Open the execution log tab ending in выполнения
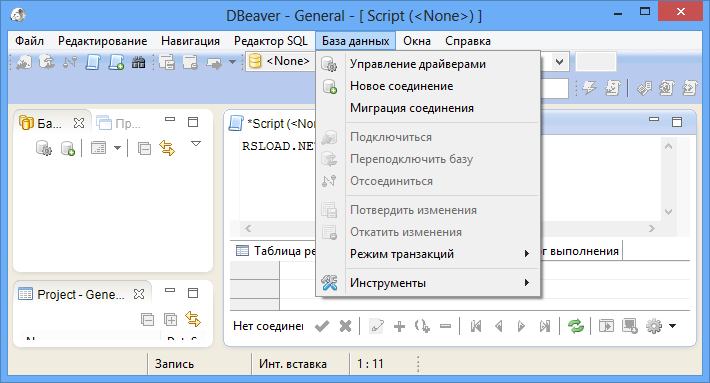 click(x=580, y=251)
